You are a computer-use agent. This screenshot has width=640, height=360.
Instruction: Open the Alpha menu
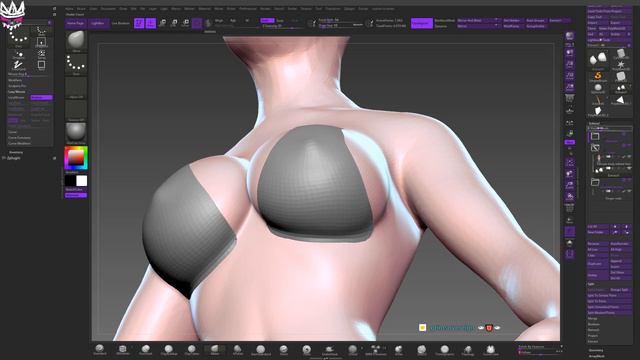click(70, 9)
